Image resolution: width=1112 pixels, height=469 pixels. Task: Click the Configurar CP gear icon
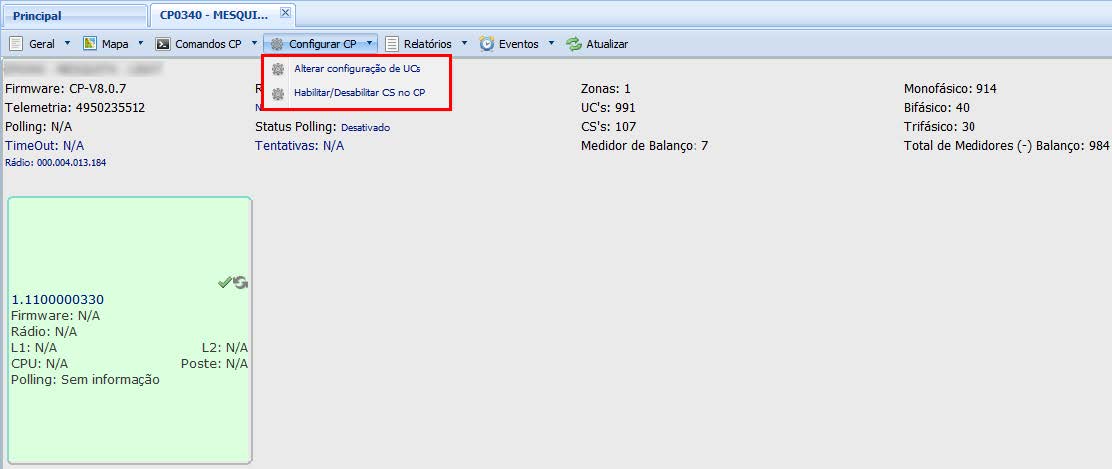276,44
